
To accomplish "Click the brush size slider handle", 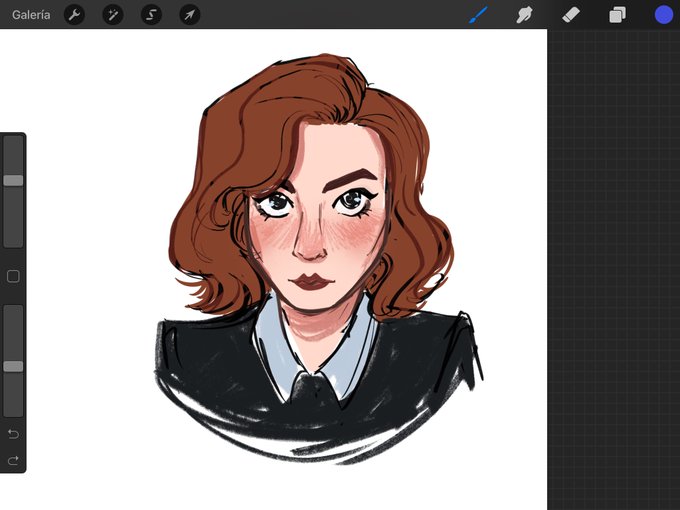I will 13,180.
